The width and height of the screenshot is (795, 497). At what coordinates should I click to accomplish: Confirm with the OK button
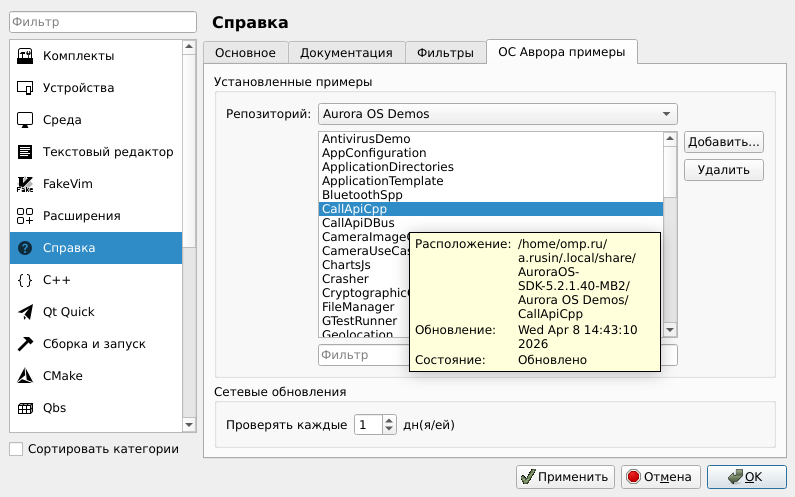coord(747,477)
